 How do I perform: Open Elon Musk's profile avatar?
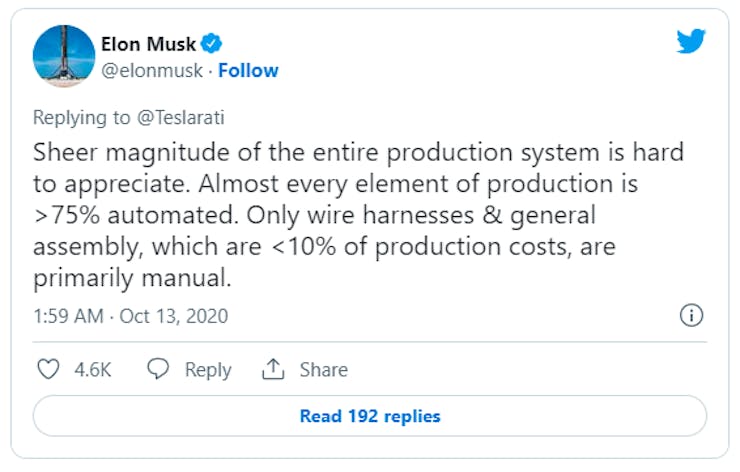(x=64, y=57)
